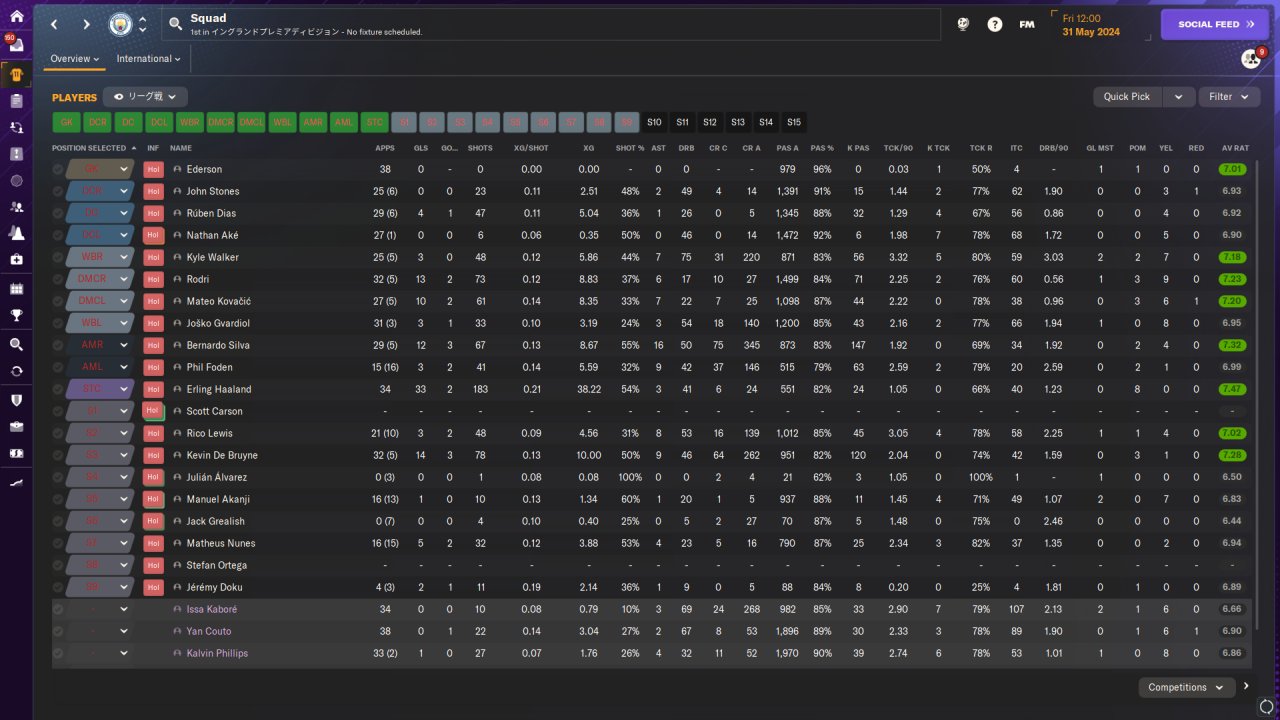Sort by APPS column header

[x=385, y=148]
